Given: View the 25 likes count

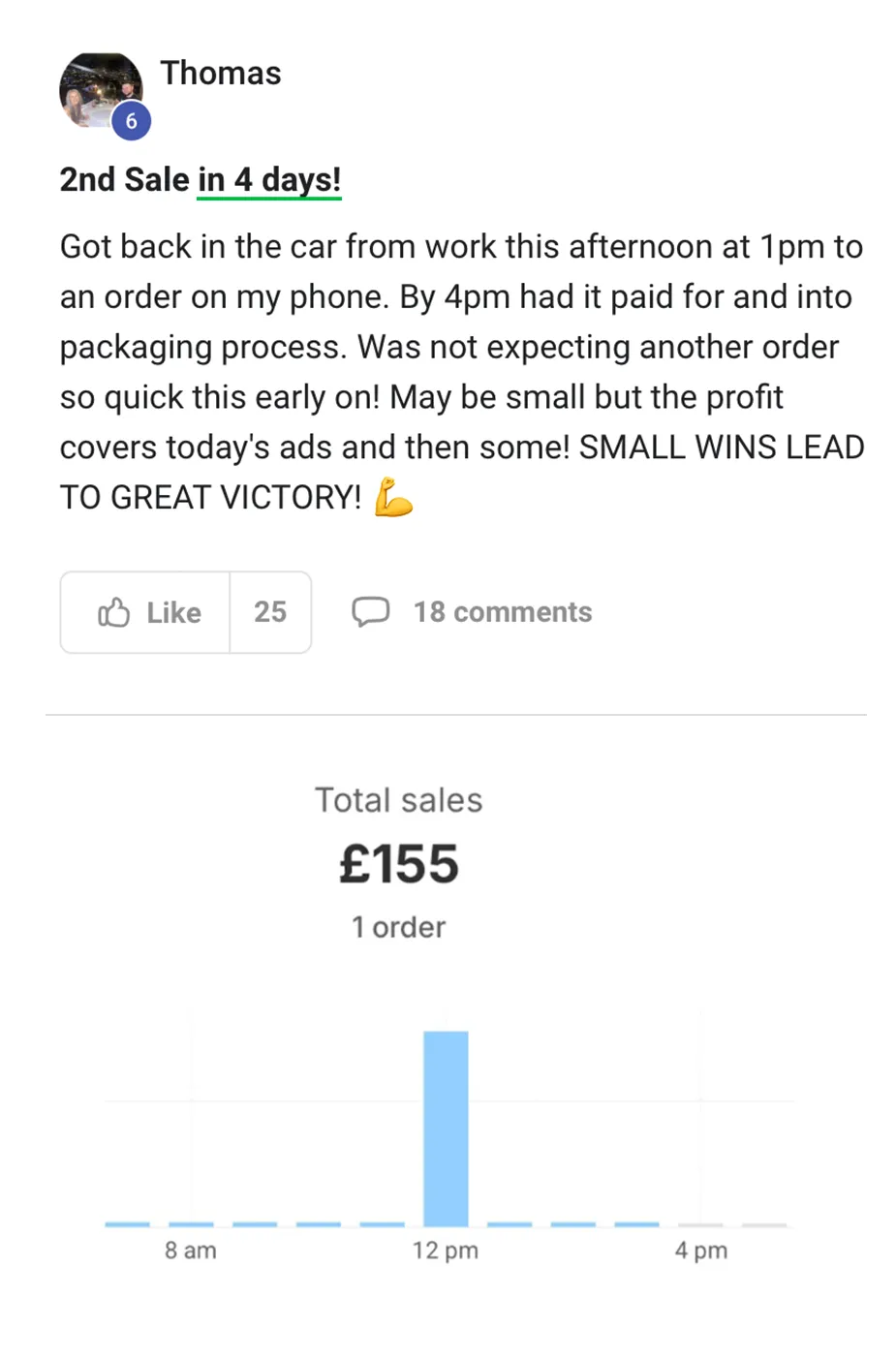Looking at the screenshot, I should click(x=270, y=612).
